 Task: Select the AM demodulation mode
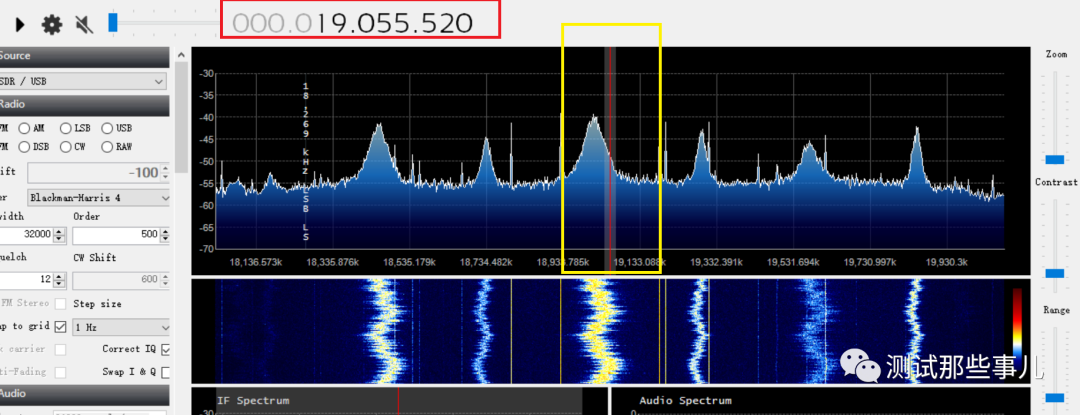[x=24, y=128]
